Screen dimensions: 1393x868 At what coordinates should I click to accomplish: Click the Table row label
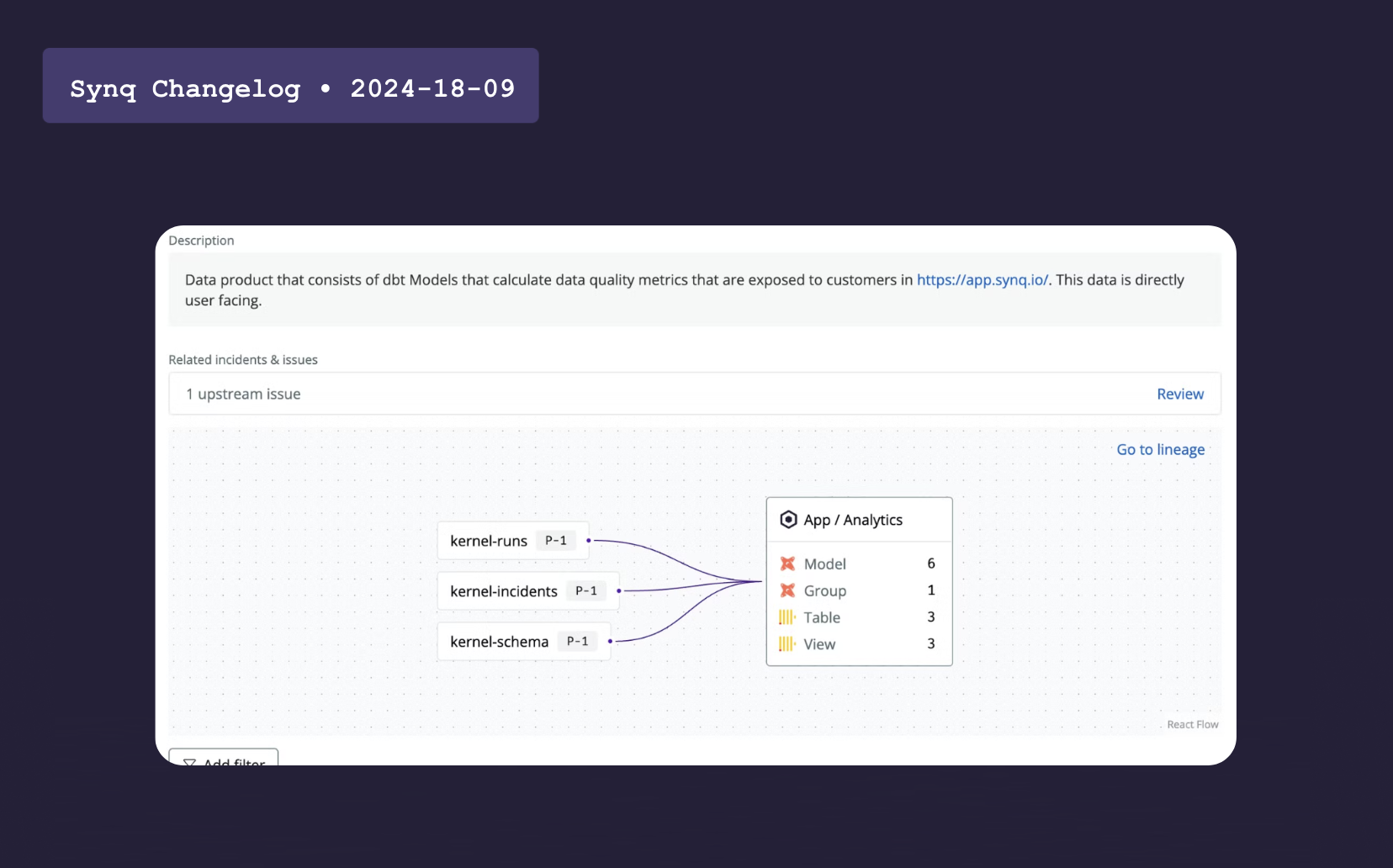coord(822,617)
